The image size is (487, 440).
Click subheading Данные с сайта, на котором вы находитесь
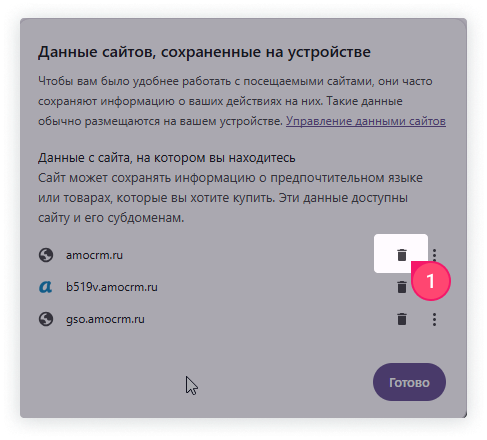pos(167,158)
